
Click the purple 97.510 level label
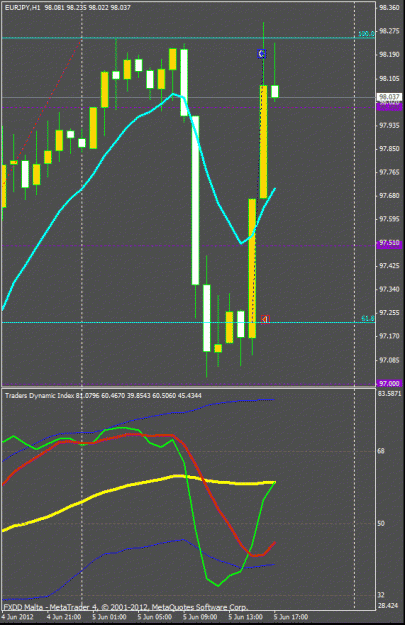pyautogui.click(x=389, y=243)
